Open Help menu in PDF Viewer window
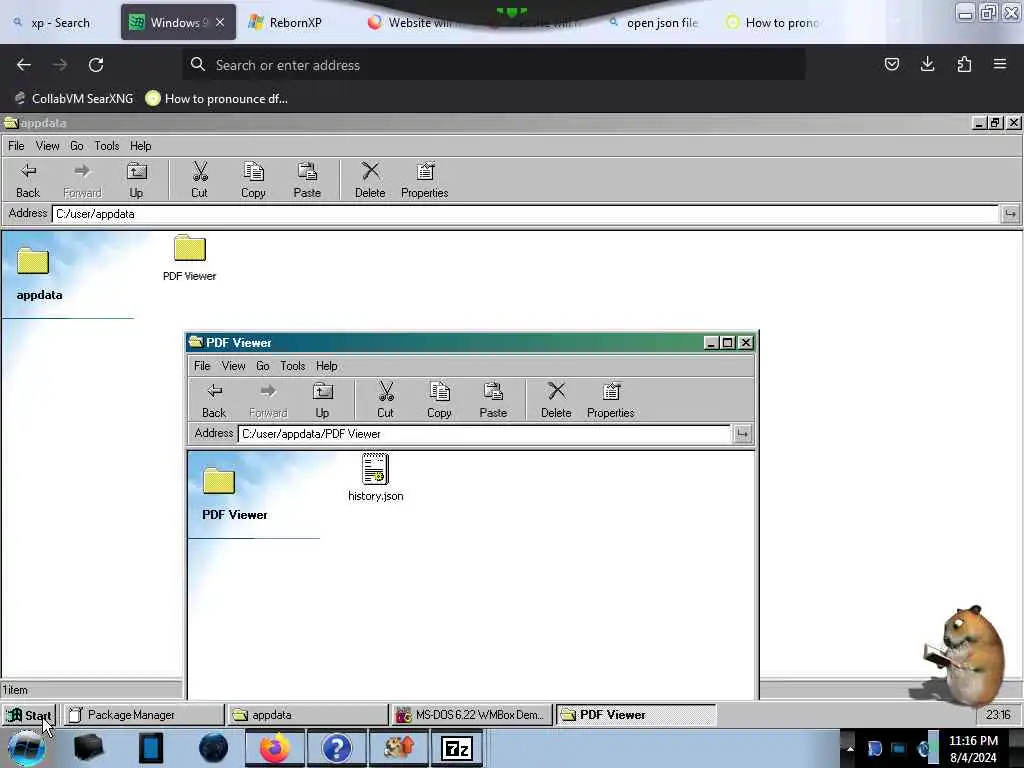Screen dimensions: 1024x768 click(327, 366)
